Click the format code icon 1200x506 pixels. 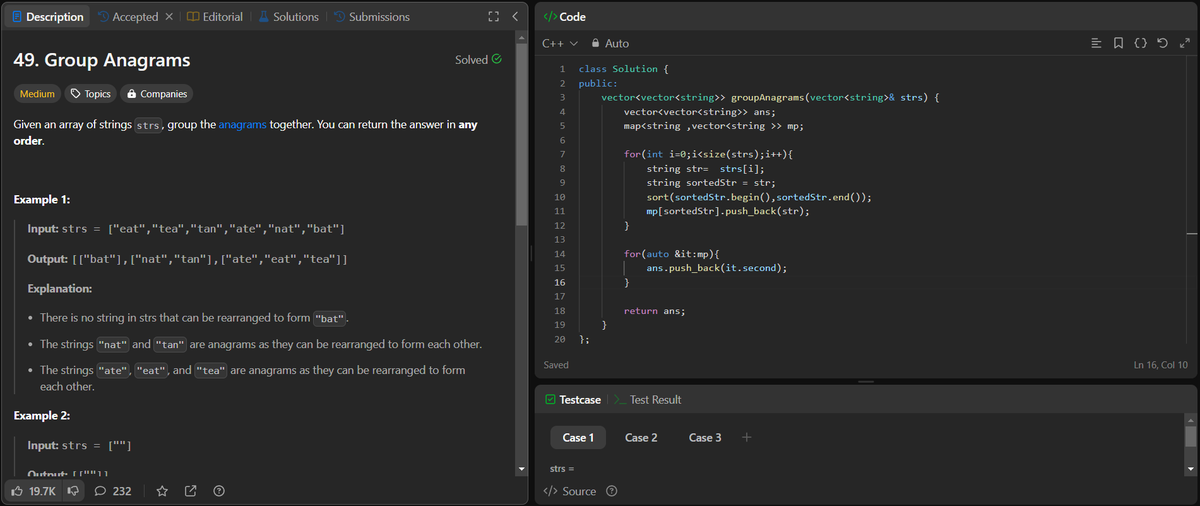[x=1096, y=44]
